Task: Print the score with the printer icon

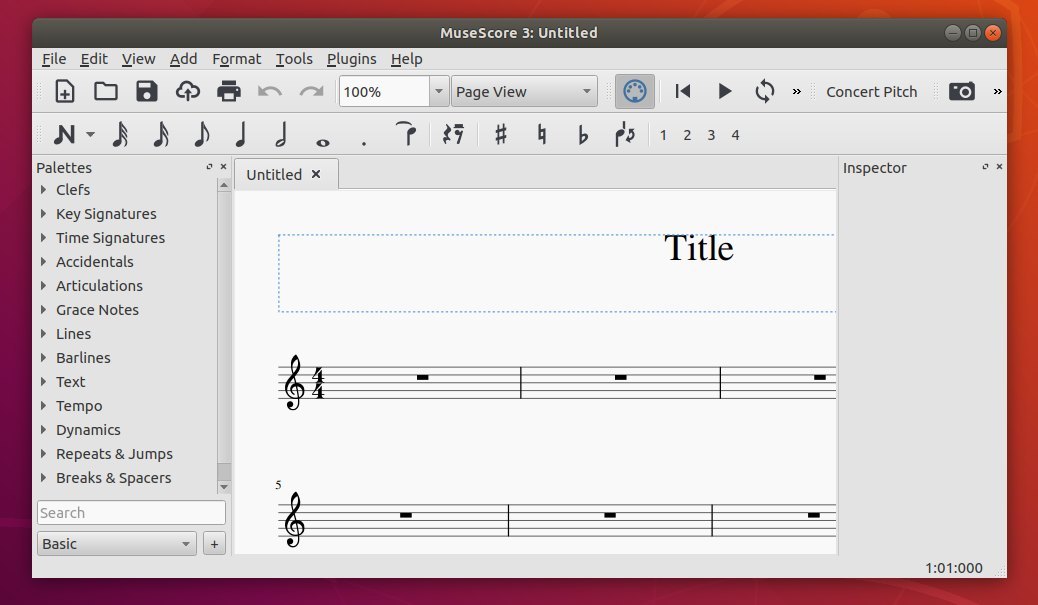Action: pyautogui.click(x=228, y=91)
